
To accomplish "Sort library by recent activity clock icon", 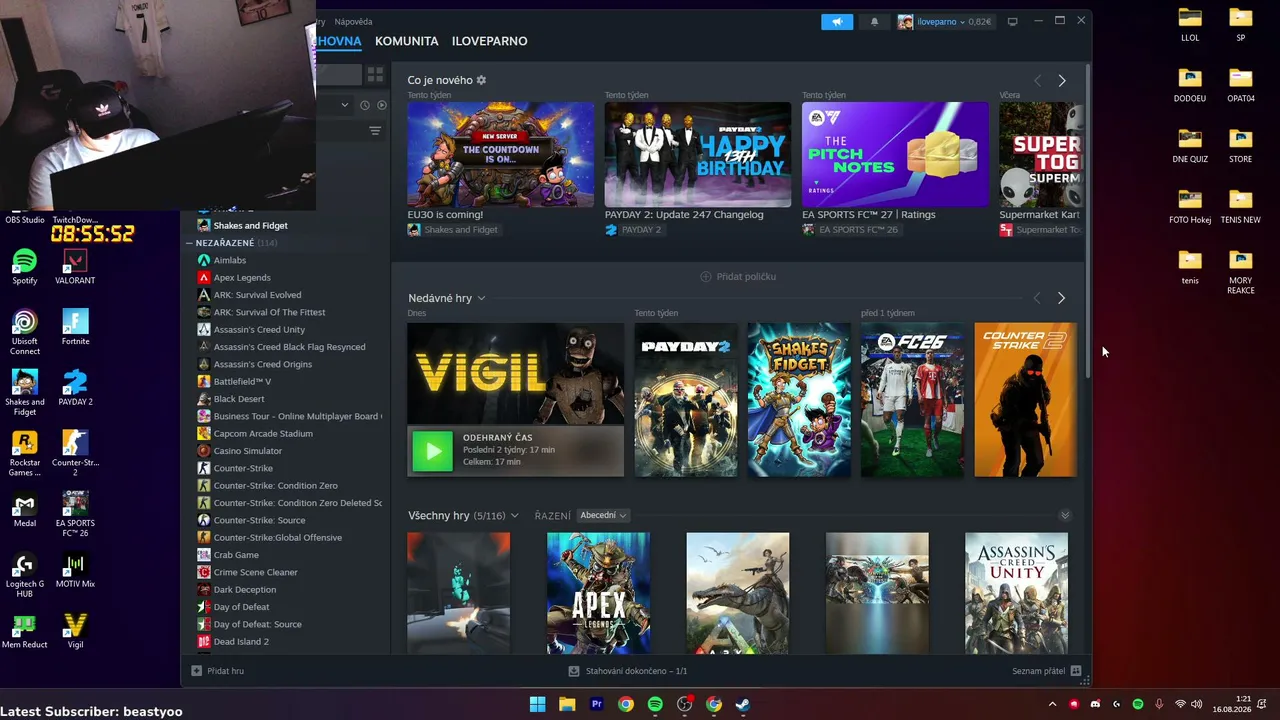I will (x=365, y=105).
